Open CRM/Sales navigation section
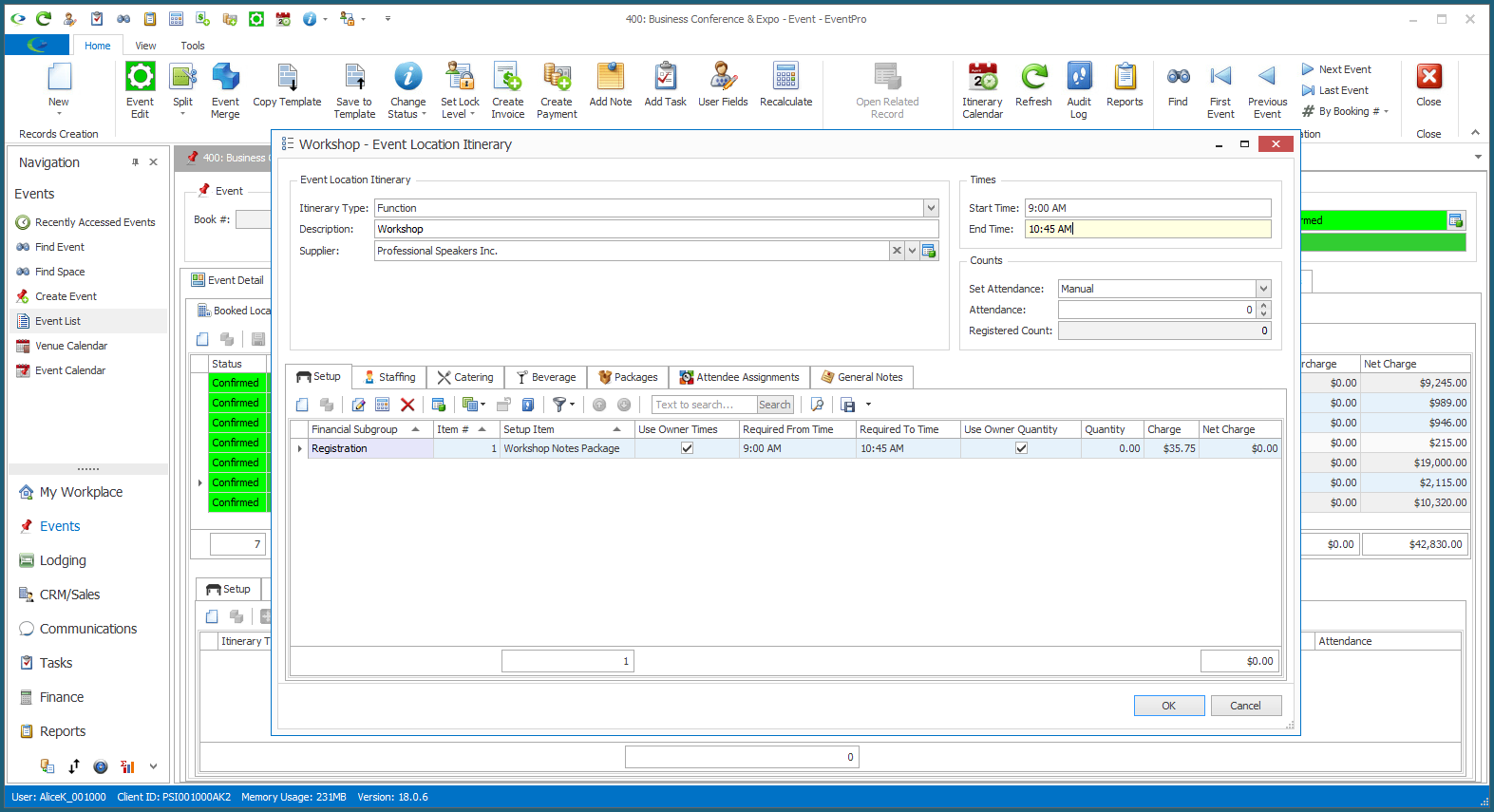 pyautogui.click(x=69, y=595)
